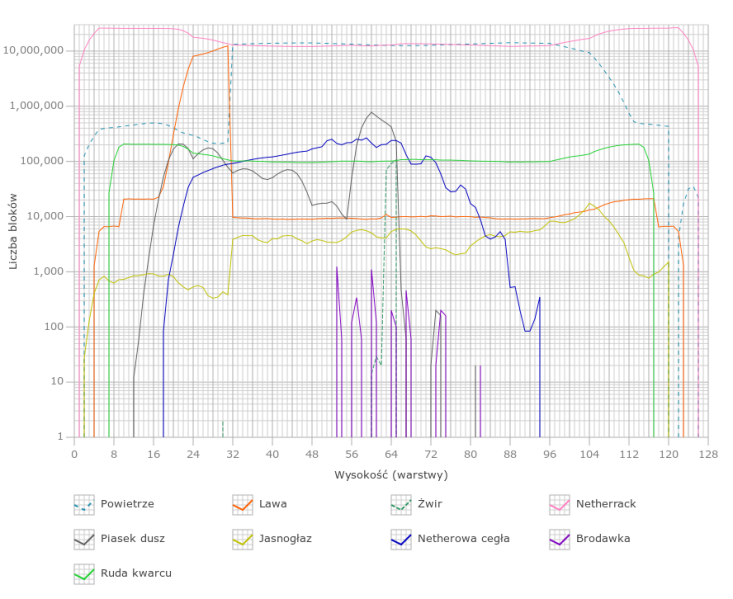Click the pink Netherrack legend icon
733x599 pixels.
tap(559, 503)
